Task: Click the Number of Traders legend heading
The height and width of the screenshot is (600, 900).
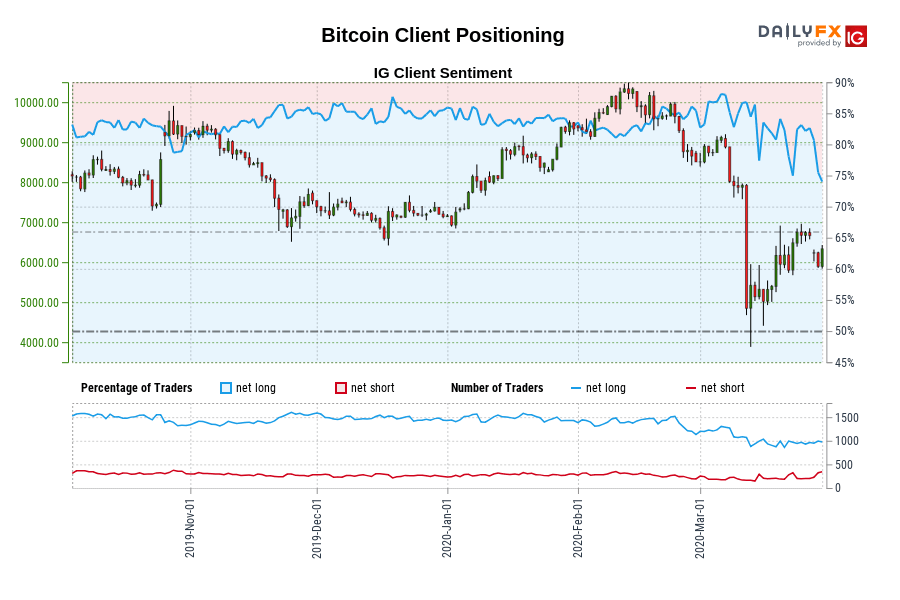Action: 497,388
